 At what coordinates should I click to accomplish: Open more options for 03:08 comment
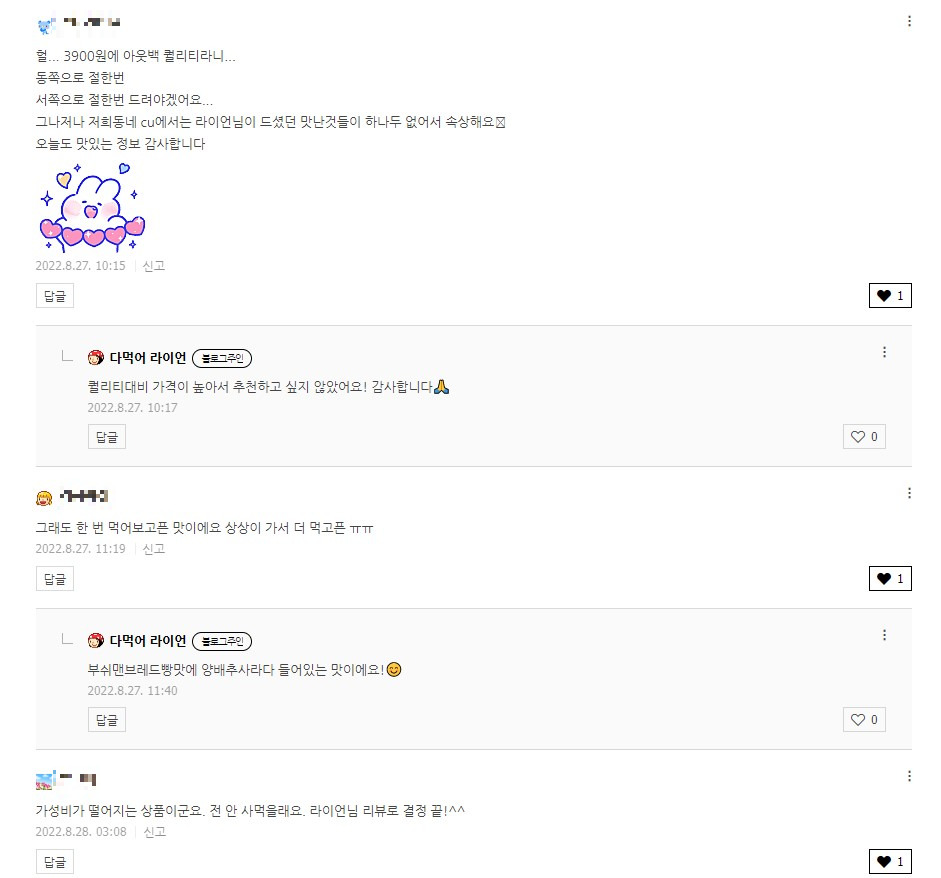pos(909,776)
